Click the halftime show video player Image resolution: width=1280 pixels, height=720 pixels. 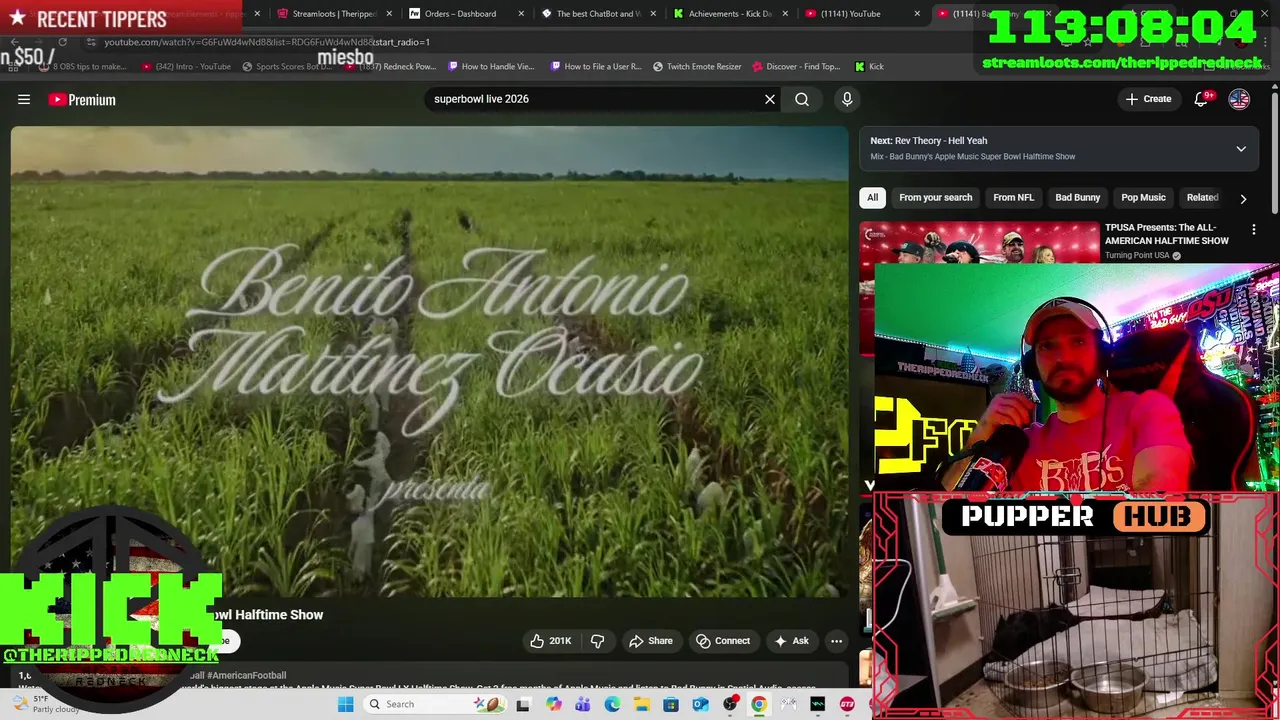point(429,362)
